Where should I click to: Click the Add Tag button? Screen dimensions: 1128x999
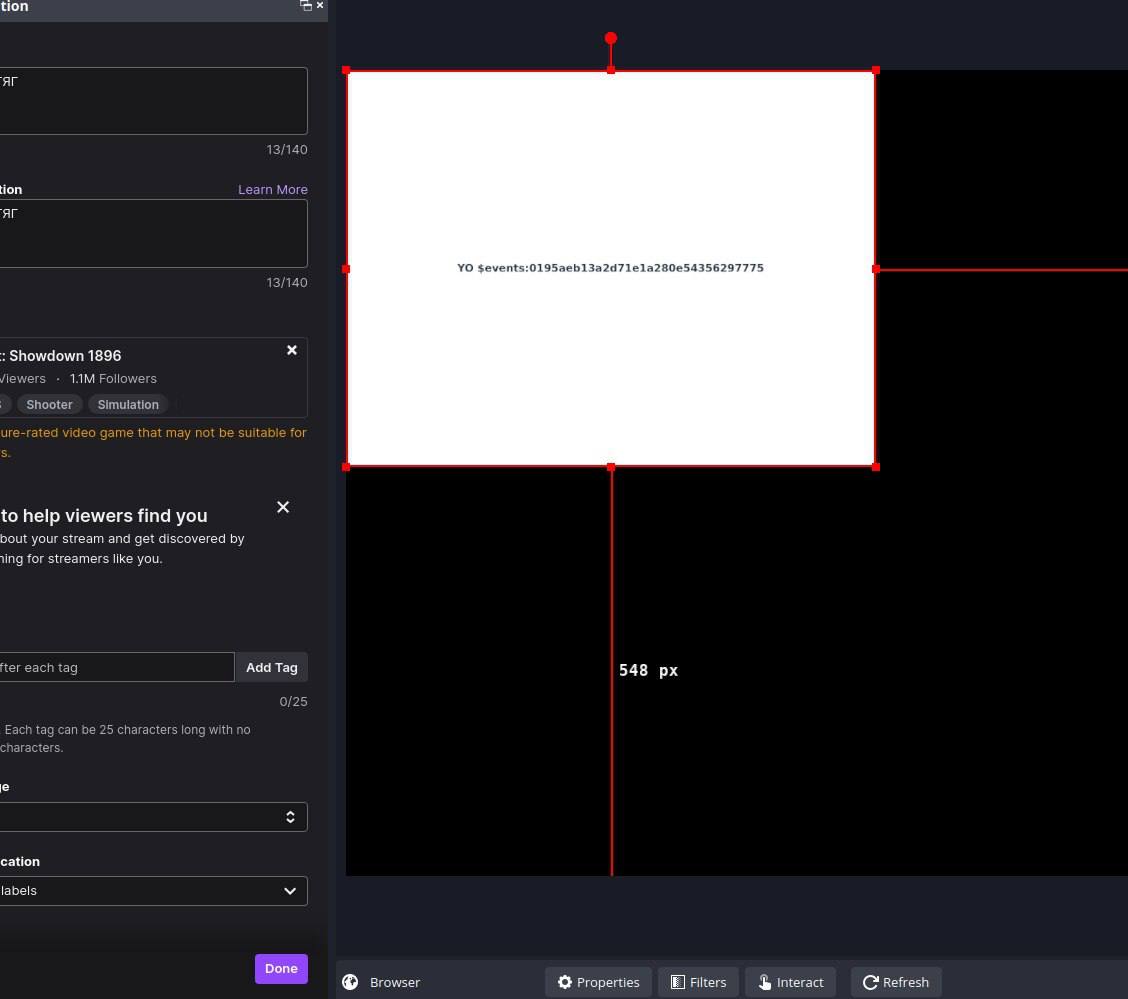[272, 667]
